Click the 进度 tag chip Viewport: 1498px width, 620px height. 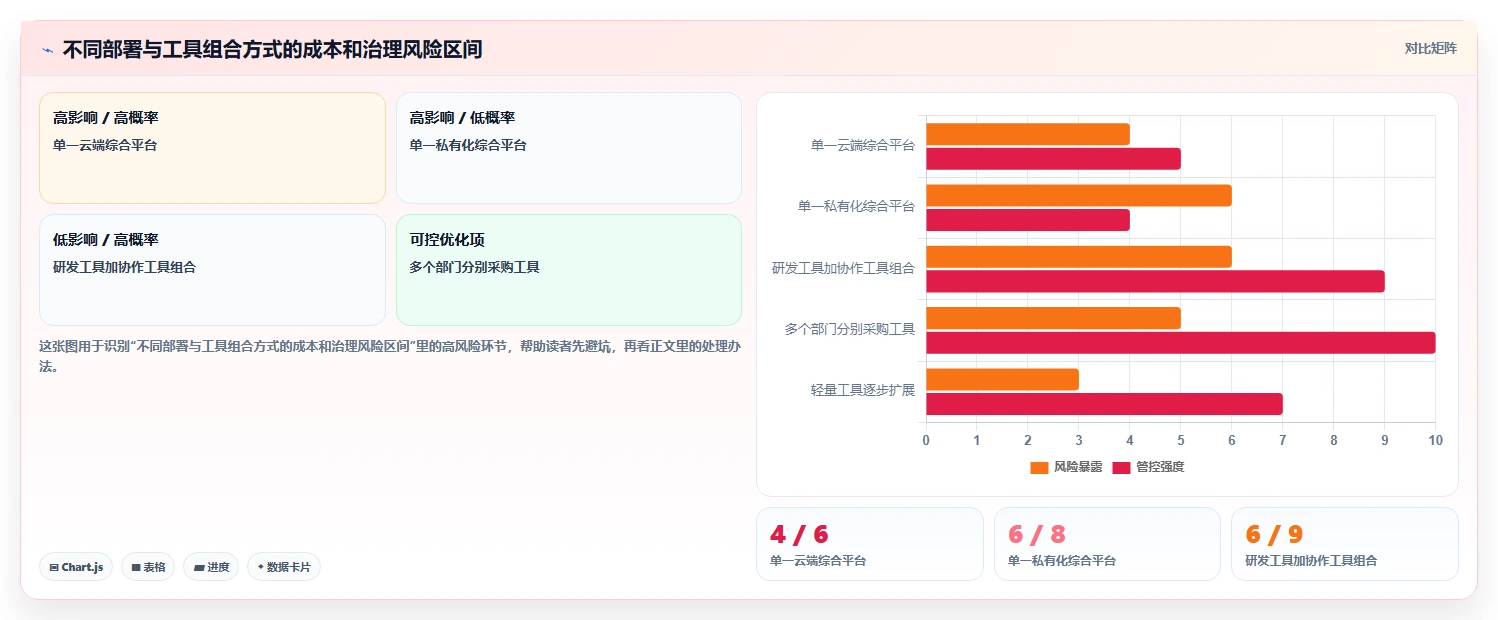(211, 567)
